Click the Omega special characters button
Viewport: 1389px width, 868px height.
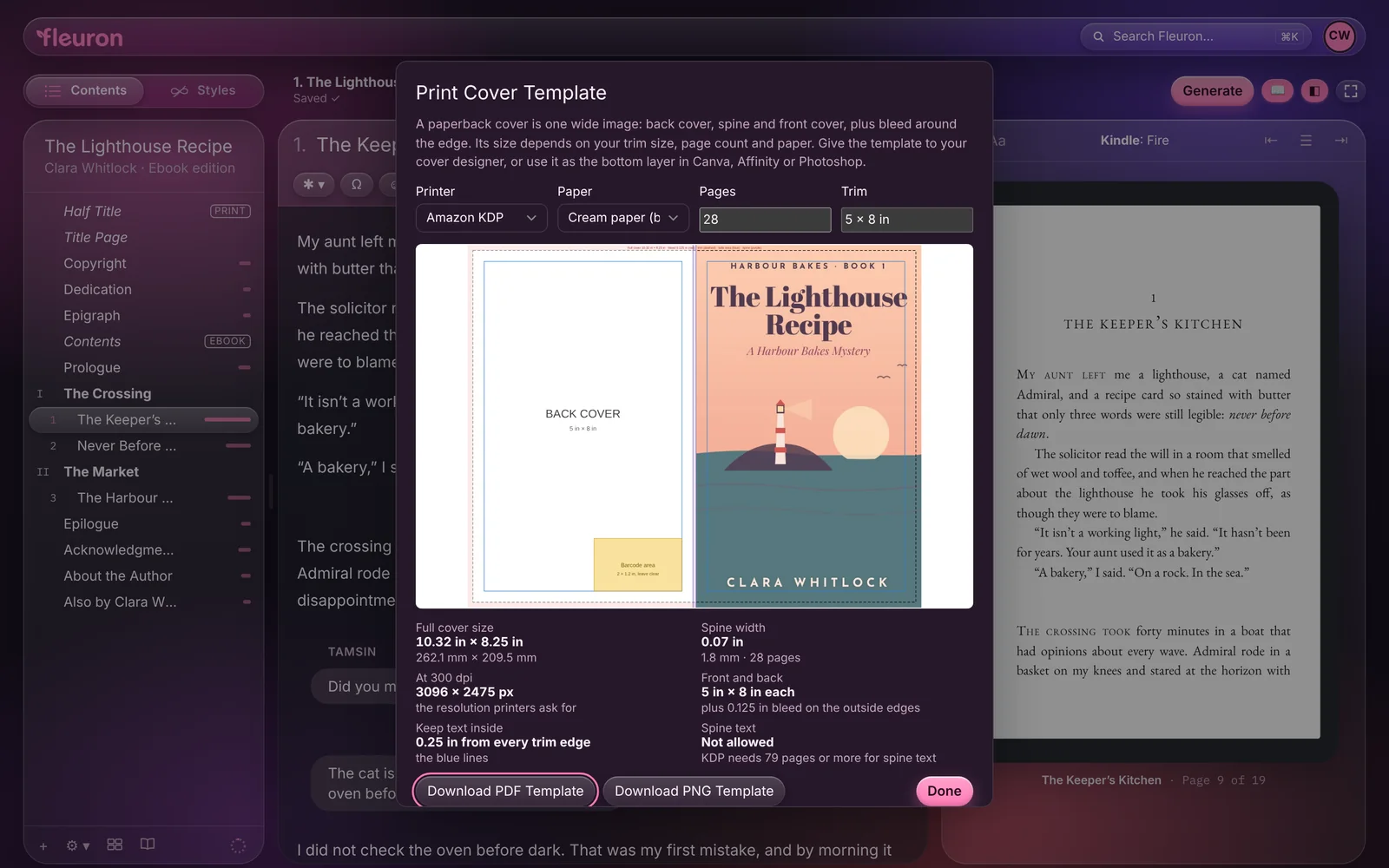pyautogui.click(x=356, y=184)
